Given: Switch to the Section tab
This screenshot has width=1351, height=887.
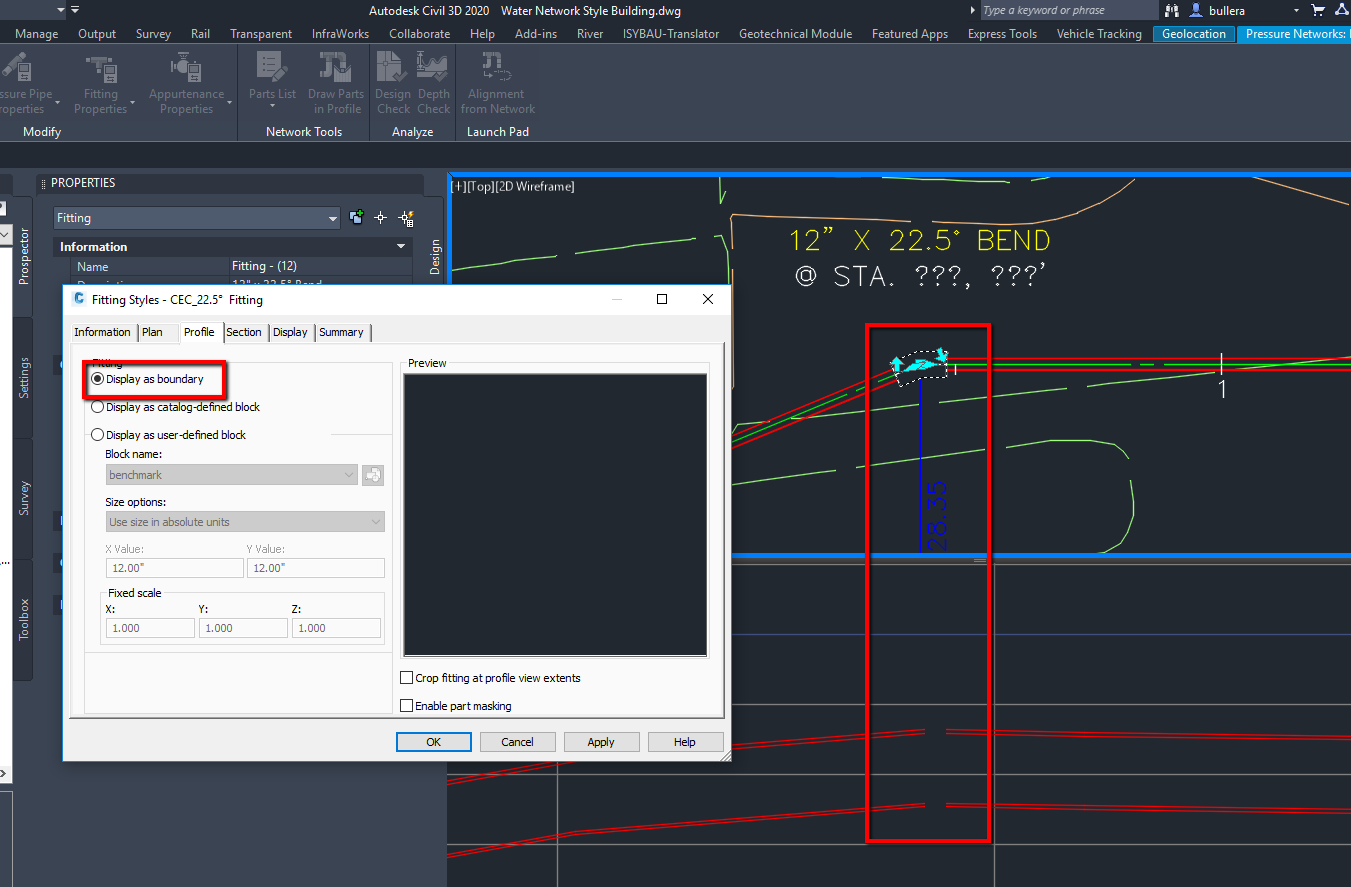Looking at the screenshot, I should 244,332.
